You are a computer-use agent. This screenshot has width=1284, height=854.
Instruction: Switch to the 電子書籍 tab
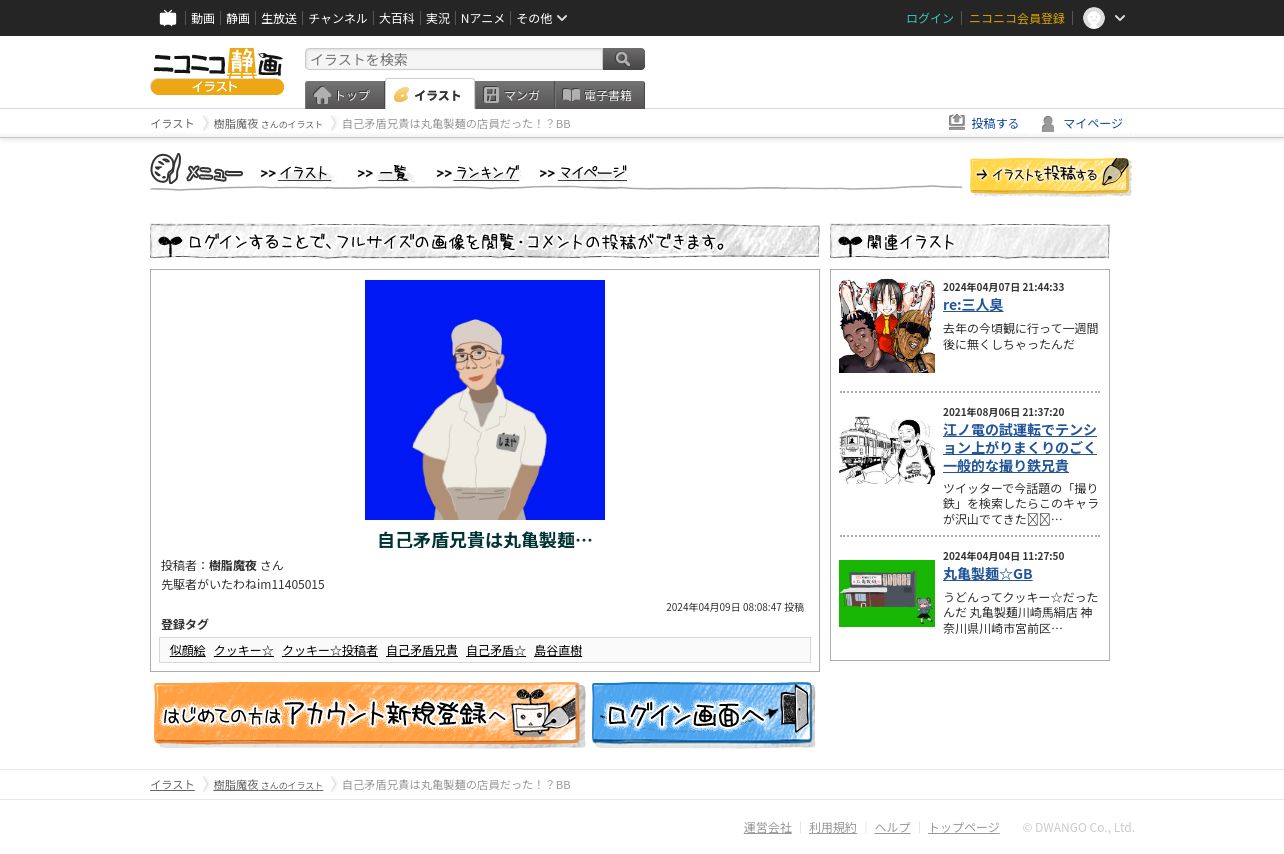click(x=600, y=95)
